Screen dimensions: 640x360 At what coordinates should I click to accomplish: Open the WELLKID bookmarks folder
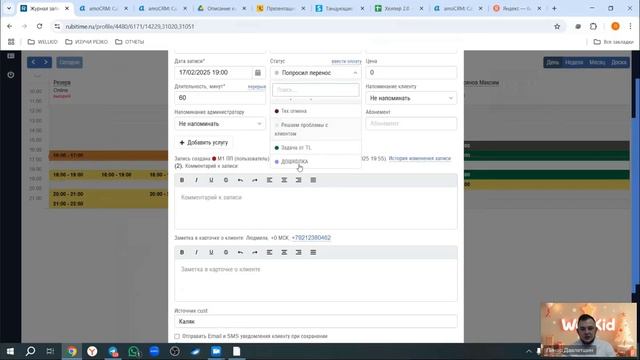[x=42, y=42]
